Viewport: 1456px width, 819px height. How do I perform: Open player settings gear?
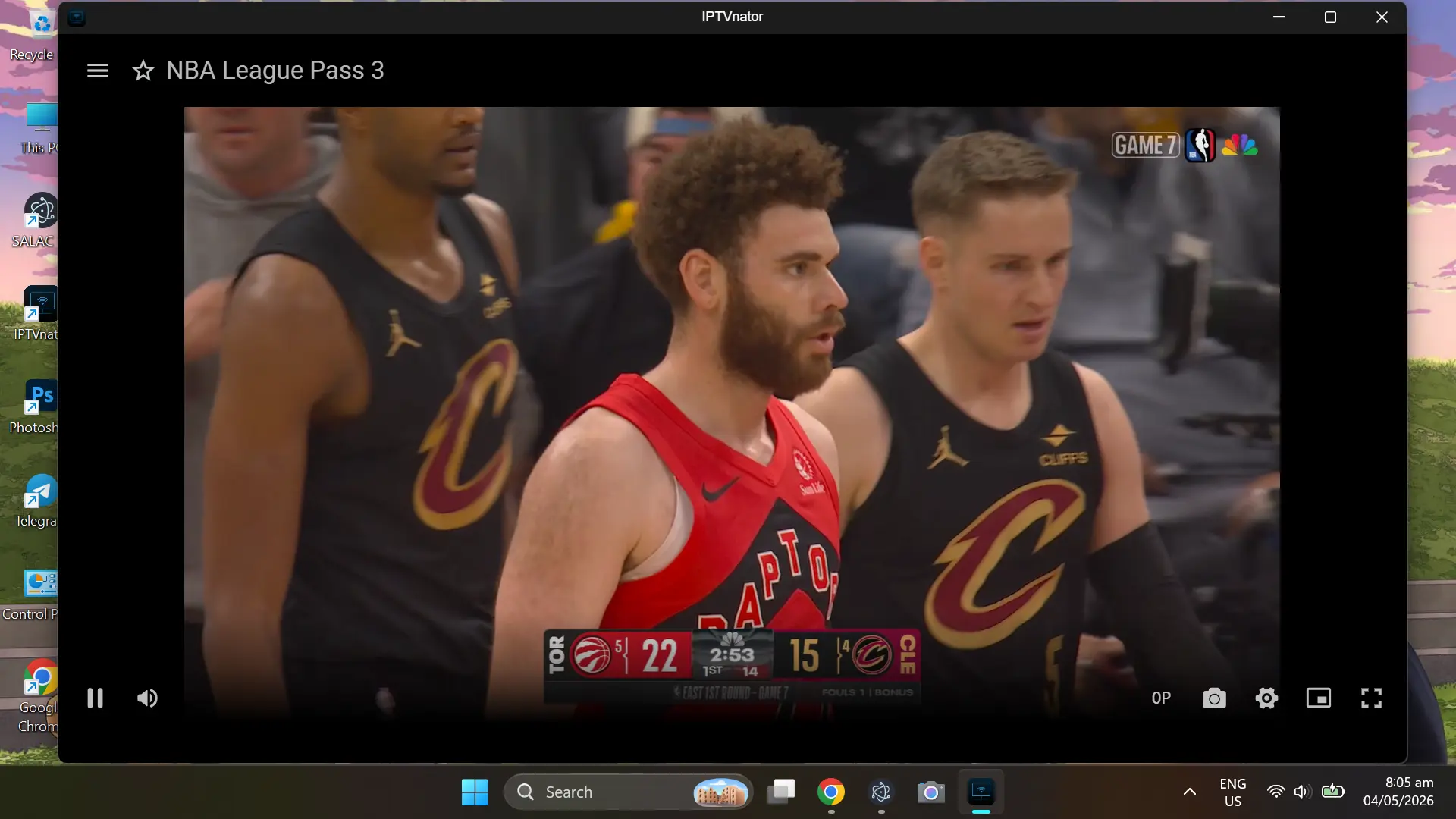[x=1266, y=698]
